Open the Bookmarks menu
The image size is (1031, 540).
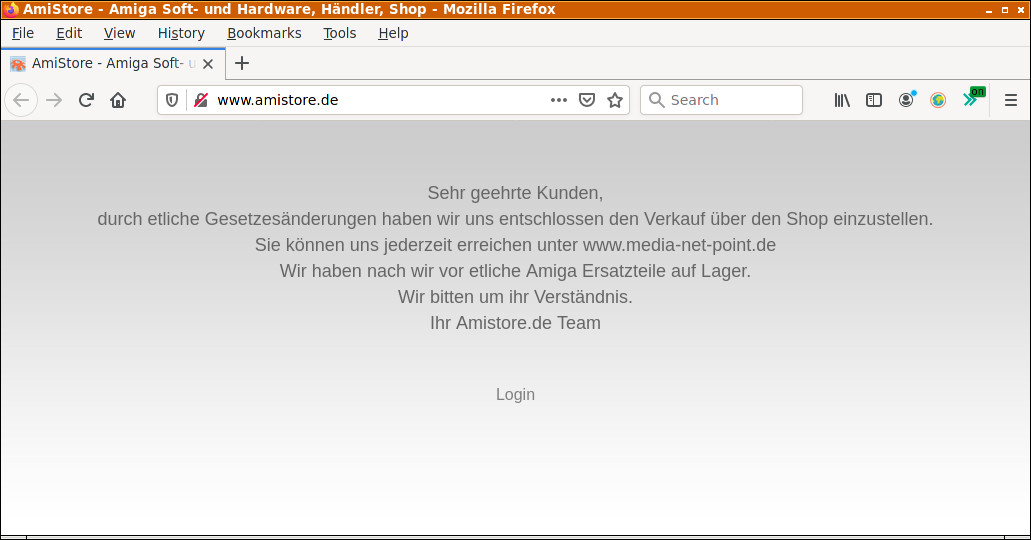click(x=264, y=33)
